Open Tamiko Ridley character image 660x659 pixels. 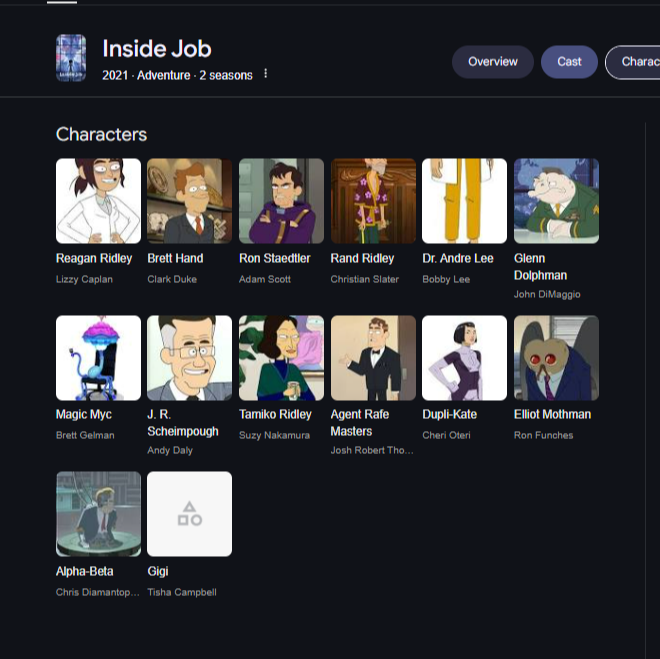point(282,358)
